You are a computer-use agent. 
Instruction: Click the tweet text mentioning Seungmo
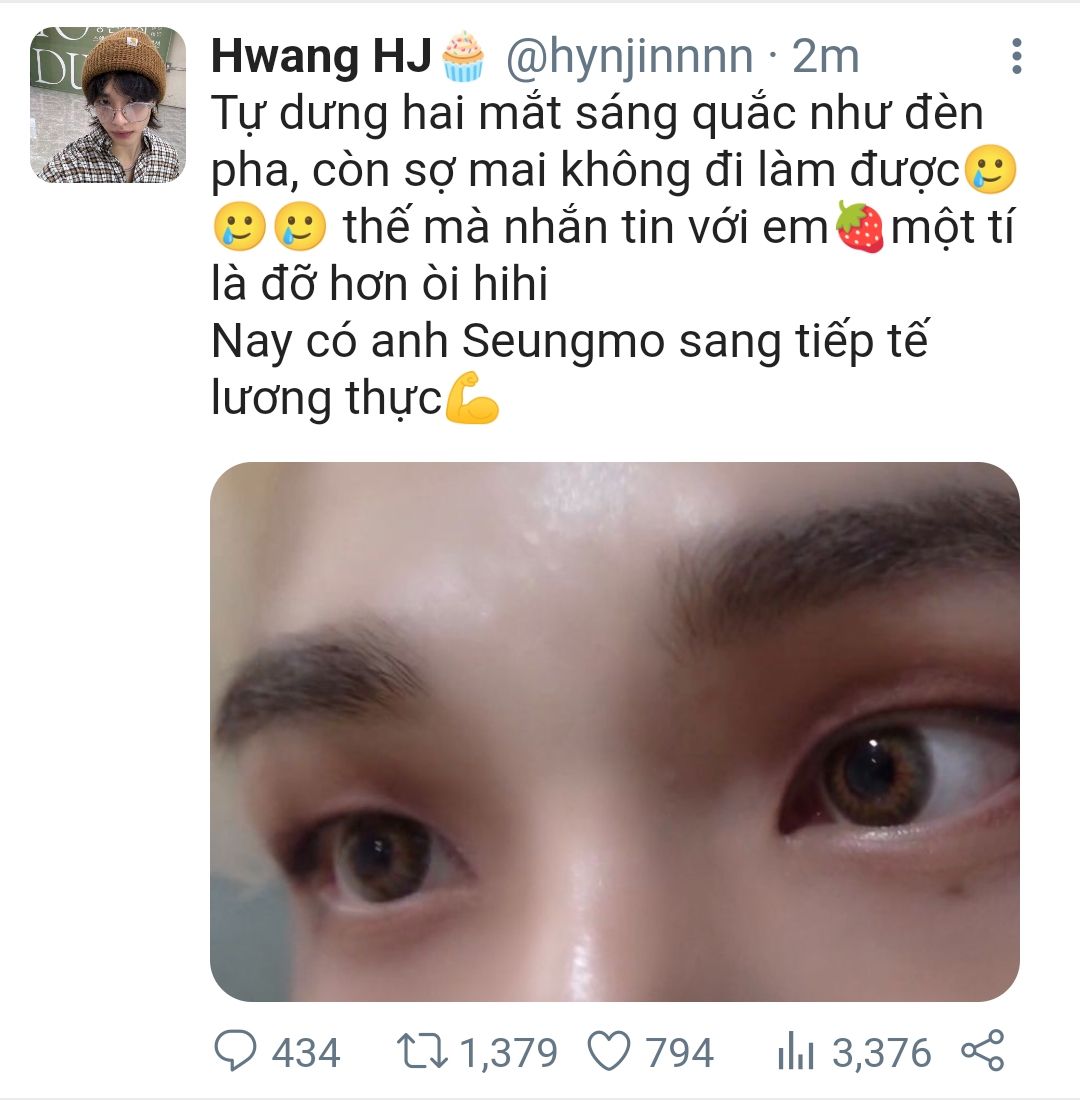click(570, 341)
